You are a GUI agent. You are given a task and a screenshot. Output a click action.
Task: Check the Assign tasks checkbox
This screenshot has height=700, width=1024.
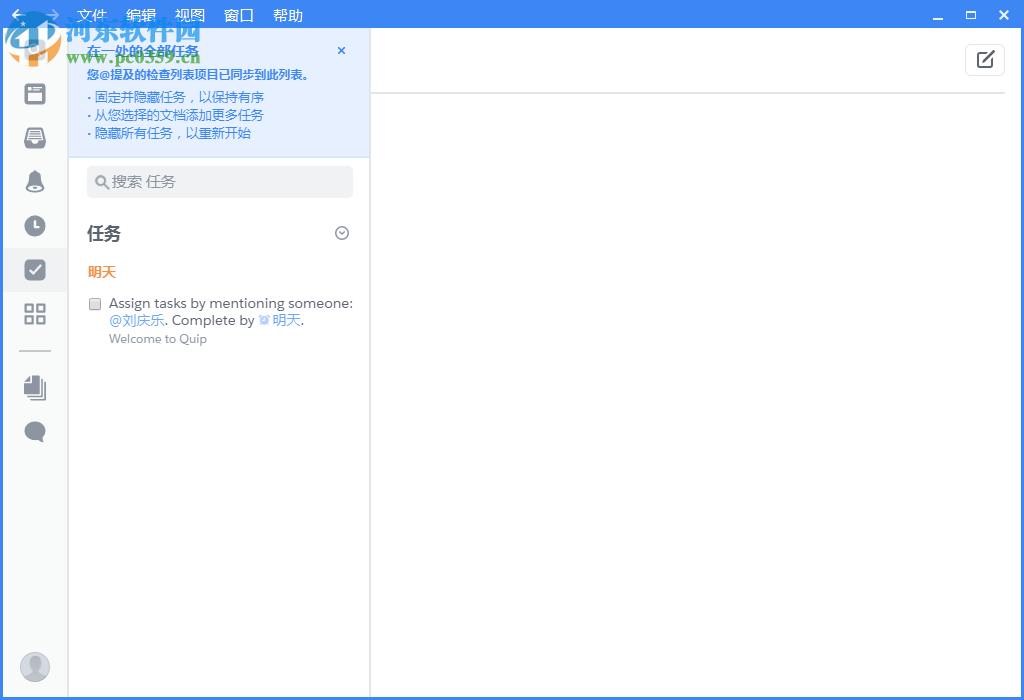click(95, 304)
